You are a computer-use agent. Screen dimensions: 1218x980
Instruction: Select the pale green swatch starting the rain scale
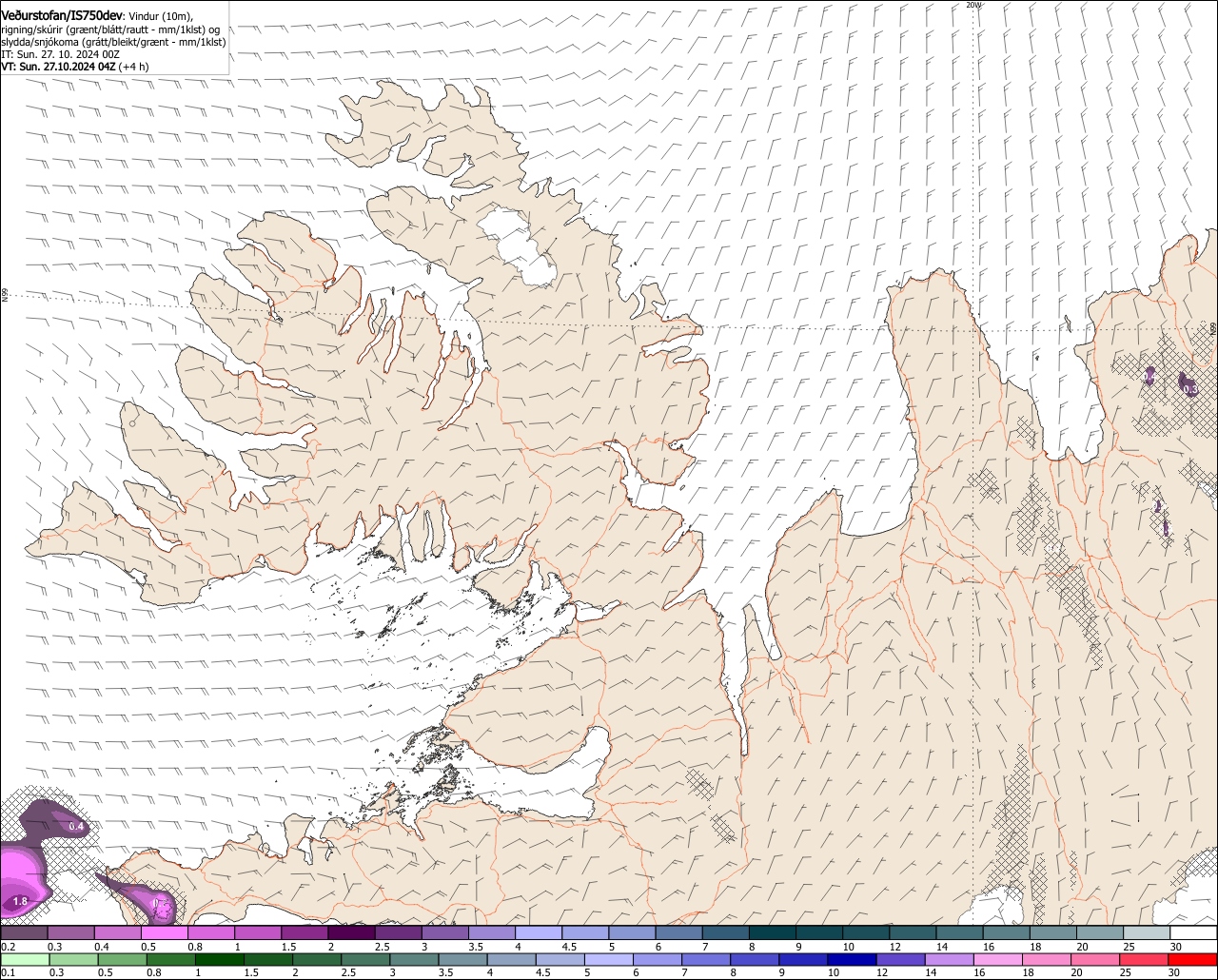click(x=24, y=959)
